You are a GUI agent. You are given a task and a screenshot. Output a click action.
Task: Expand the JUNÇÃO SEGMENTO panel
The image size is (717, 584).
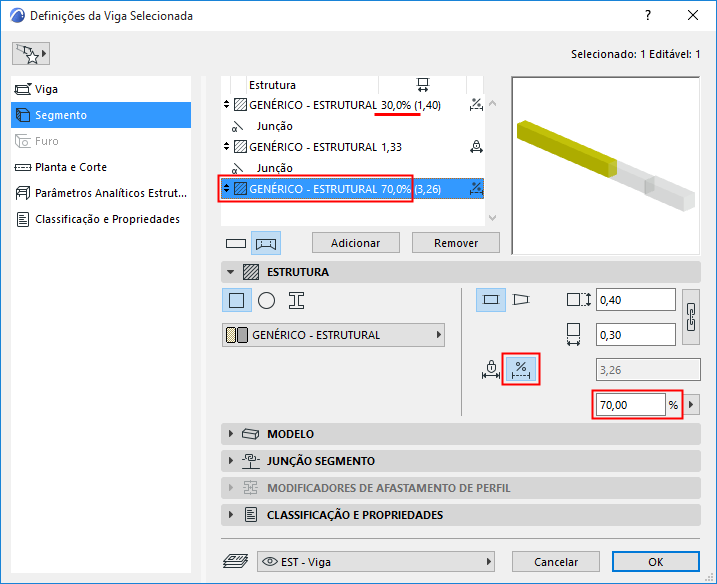click(230, 461)
